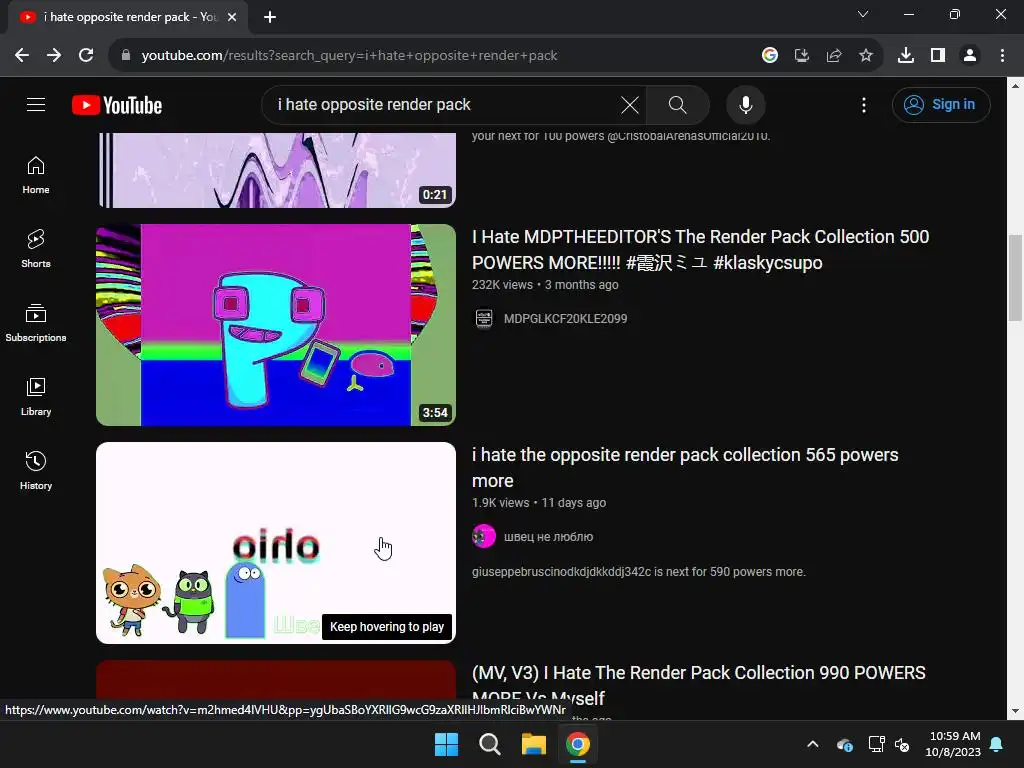Clear the search query with the X icon
The image size is (1024, 768).
pos(630,104)
